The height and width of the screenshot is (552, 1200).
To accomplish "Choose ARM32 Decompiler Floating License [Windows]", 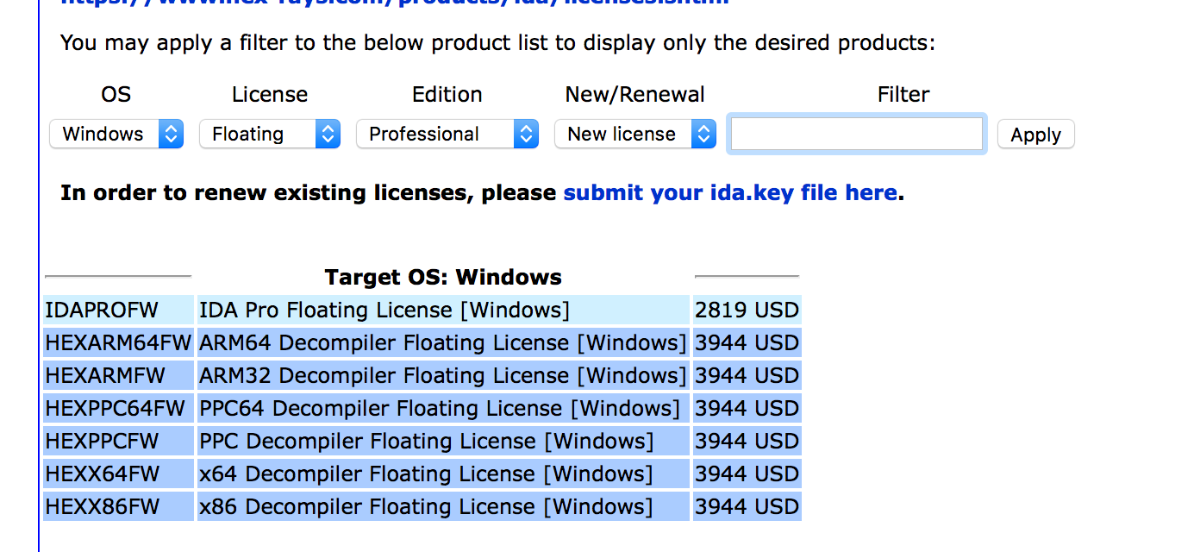I will (x=443, y=376).
